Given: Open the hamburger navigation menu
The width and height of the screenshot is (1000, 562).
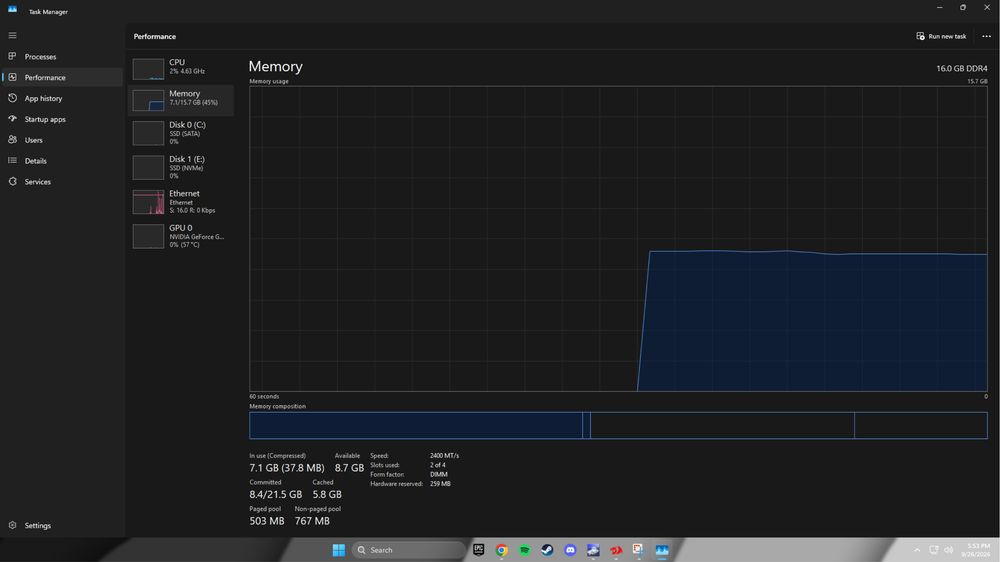Looking at the screenshot, I should [x=12, y=35].
